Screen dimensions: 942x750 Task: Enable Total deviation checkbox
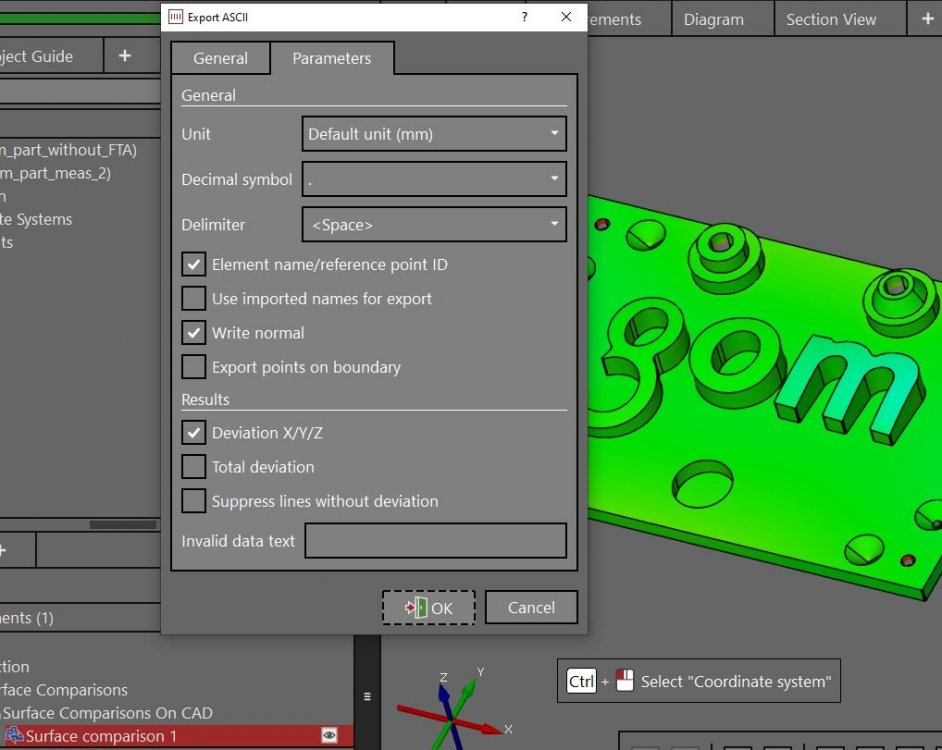[x=193, y=467]
